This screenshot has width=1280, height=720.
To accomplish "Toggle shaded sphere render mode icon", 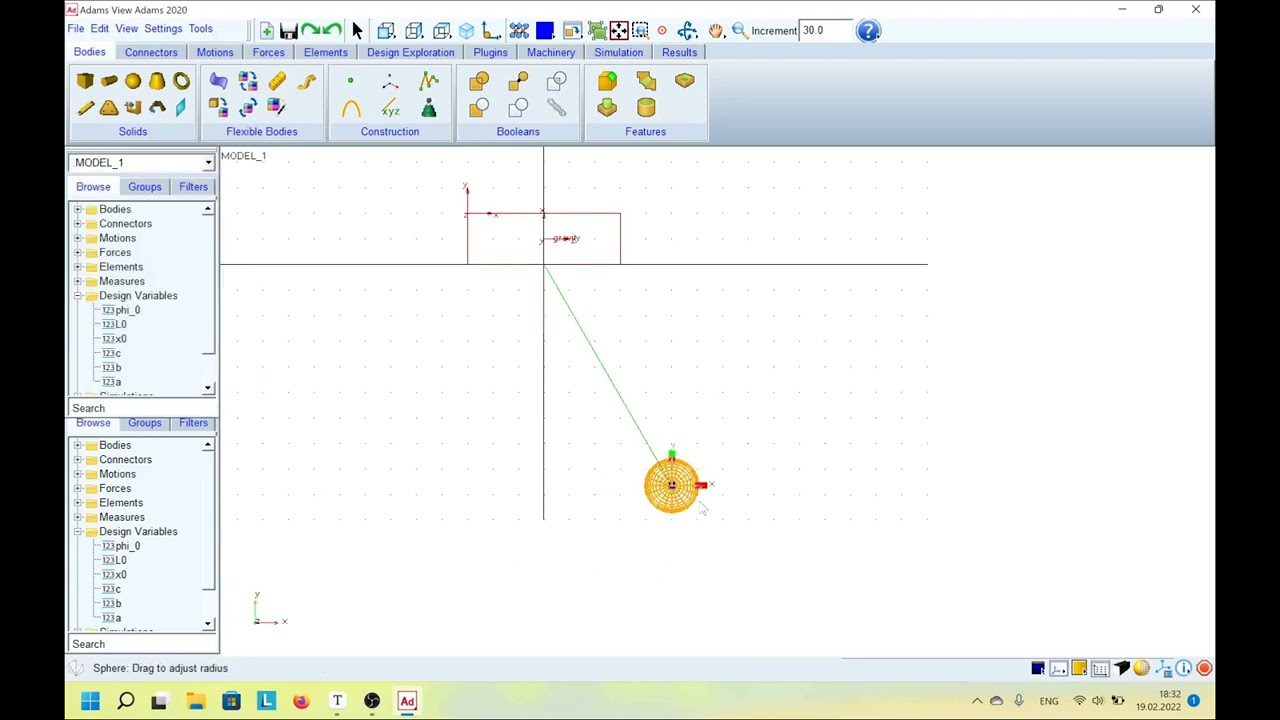I will pos(1141,668).
